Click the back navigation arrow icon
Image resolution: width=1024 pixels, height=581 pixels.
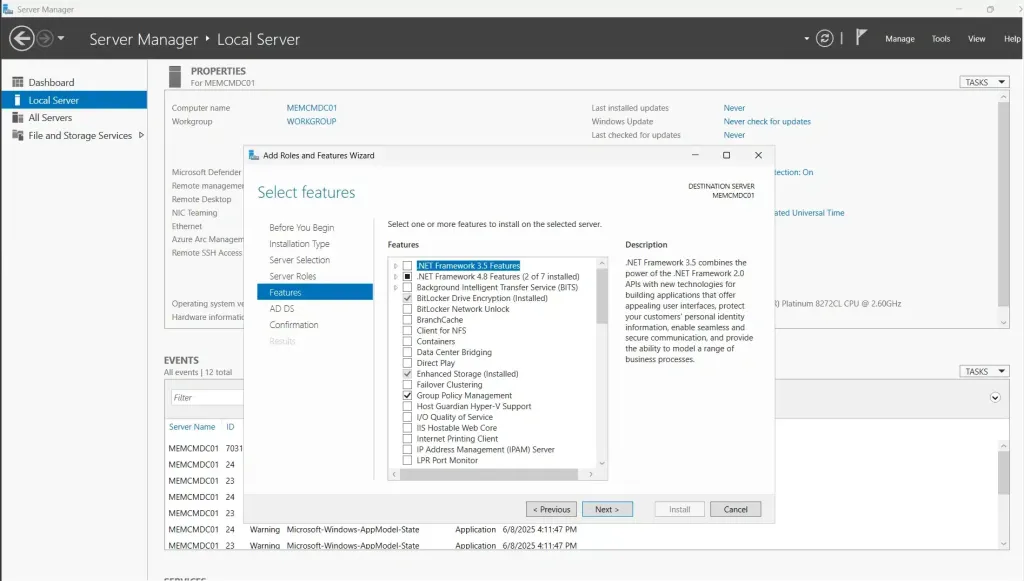(x=21, y=39)
